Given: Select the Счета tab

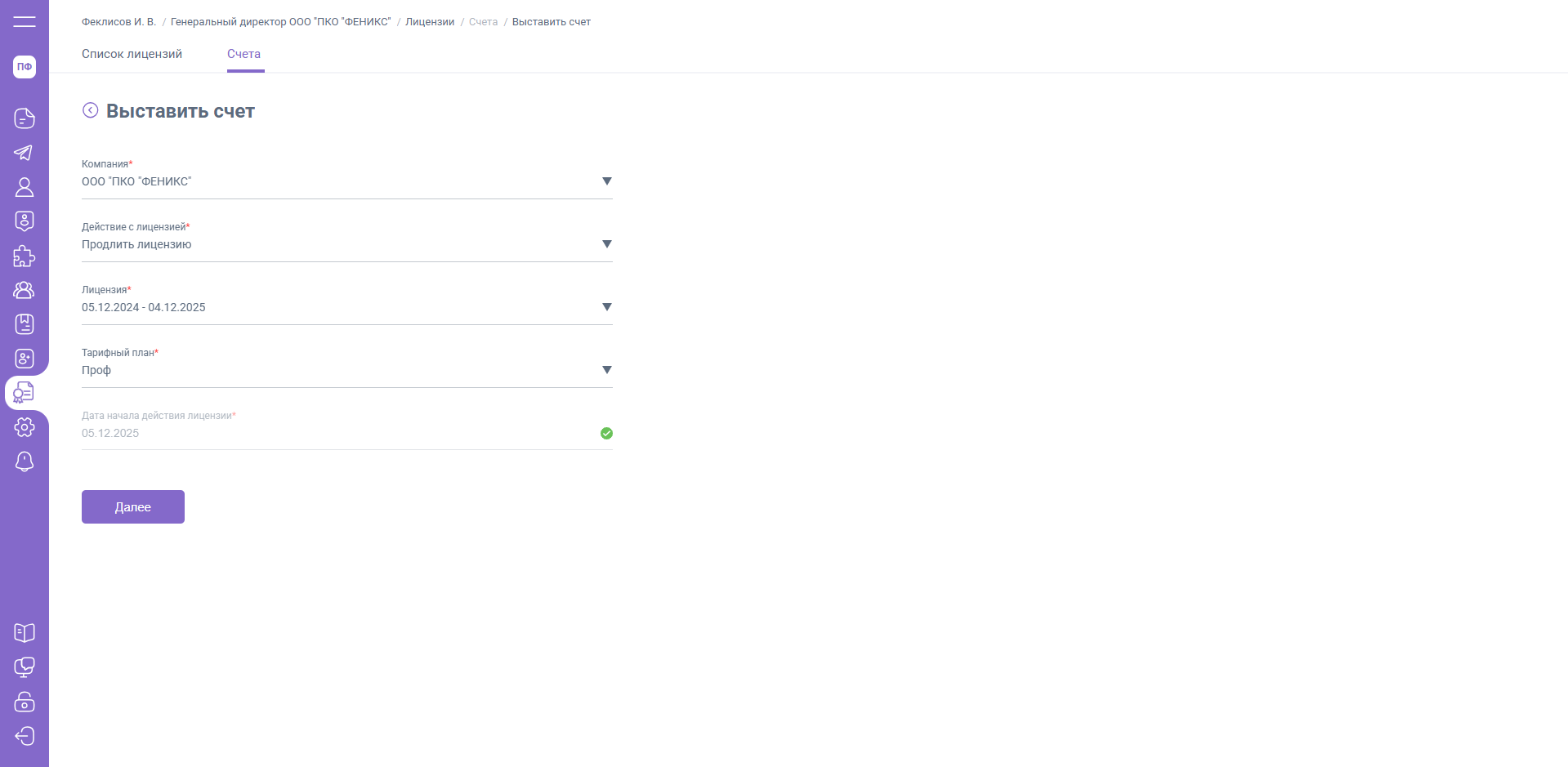Looking at the screenshot, I should 243,54.
